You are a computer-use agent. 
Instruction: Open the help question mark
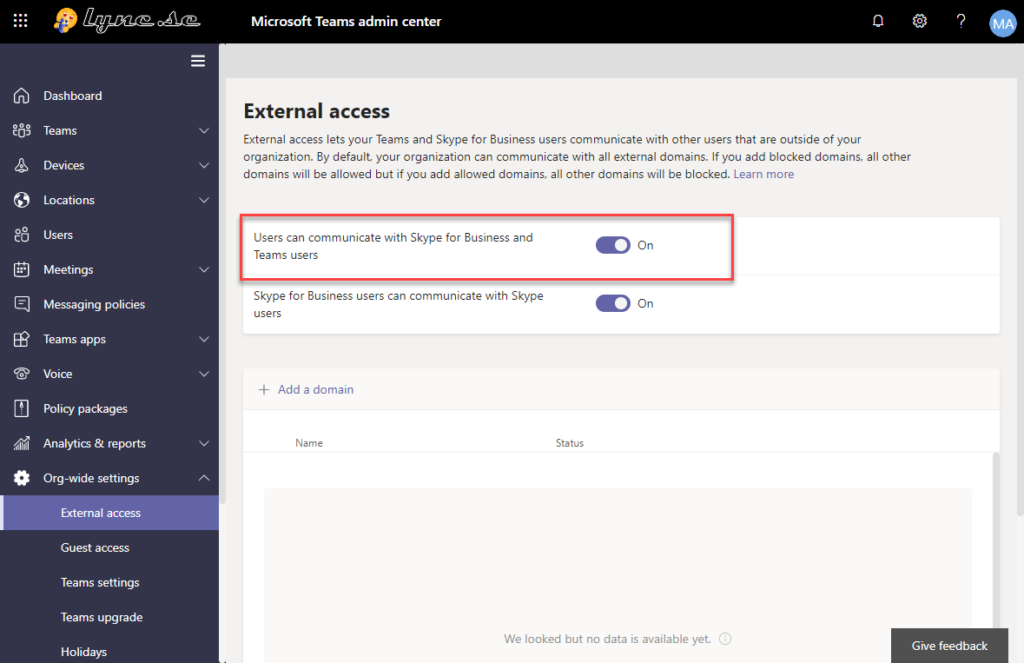click(961, 21)
